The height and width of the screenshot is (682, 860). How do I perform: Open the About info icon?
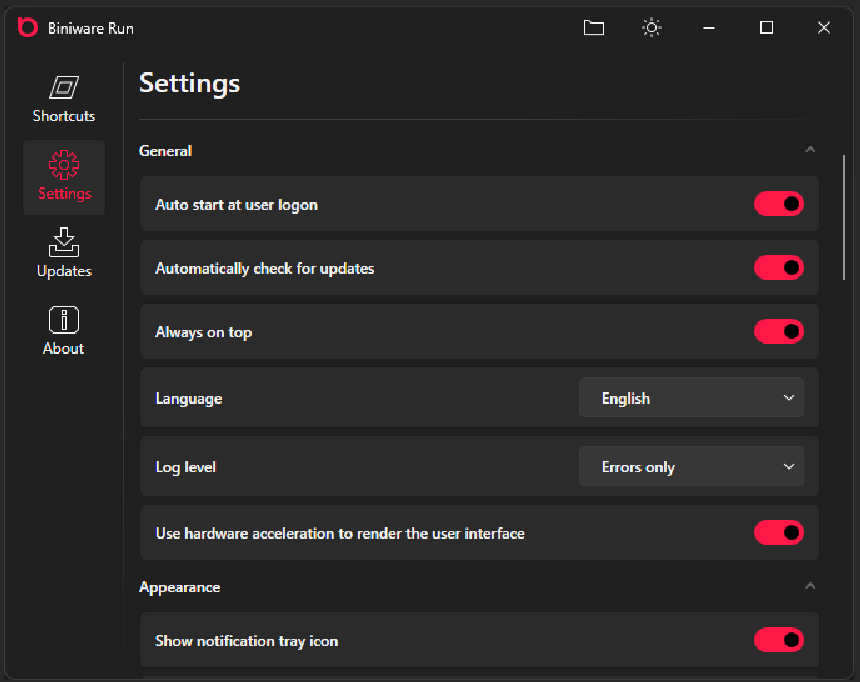tap(64, 320)
